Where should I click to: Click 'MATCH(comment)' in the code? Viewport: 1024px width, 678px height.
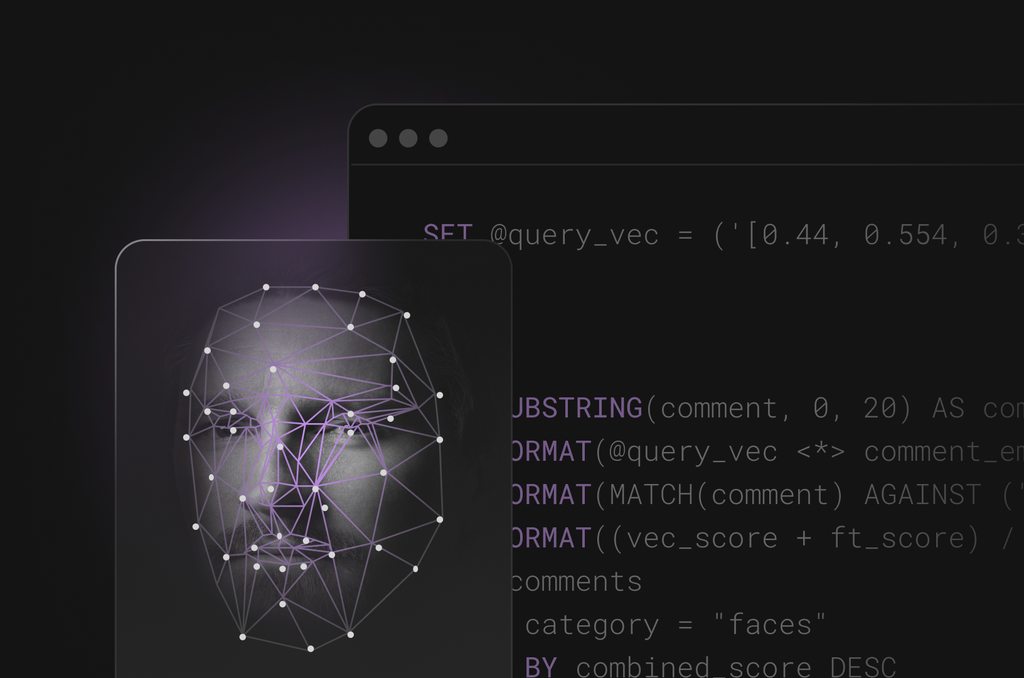pyautogui.click(x=727, y=495)
